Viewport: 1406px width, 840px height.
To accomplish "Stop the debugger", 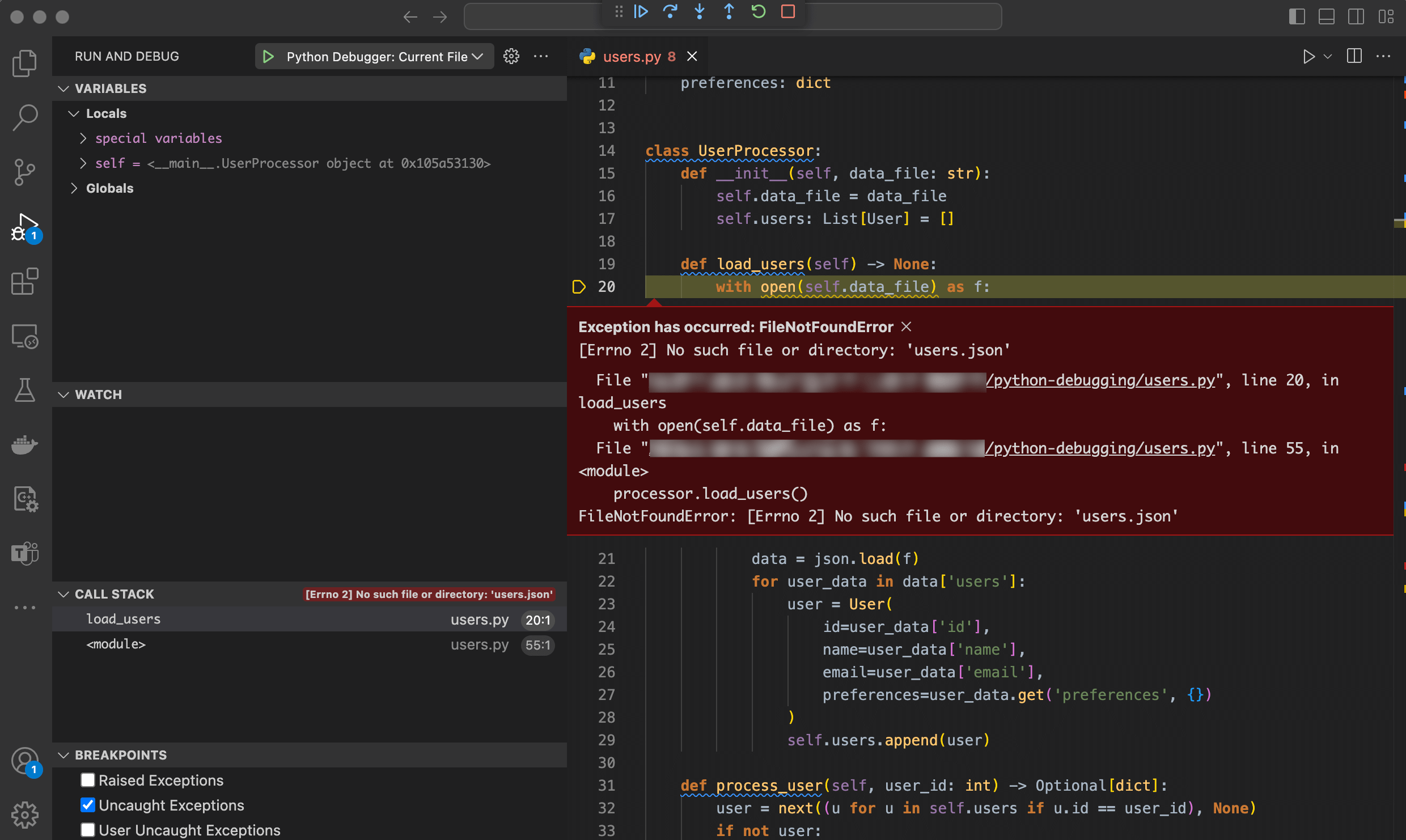I will 787,11.
